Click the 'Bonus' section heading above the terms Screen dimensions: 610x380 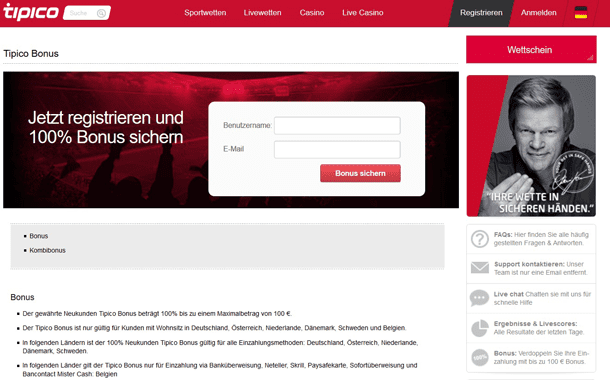coord(22,297)
